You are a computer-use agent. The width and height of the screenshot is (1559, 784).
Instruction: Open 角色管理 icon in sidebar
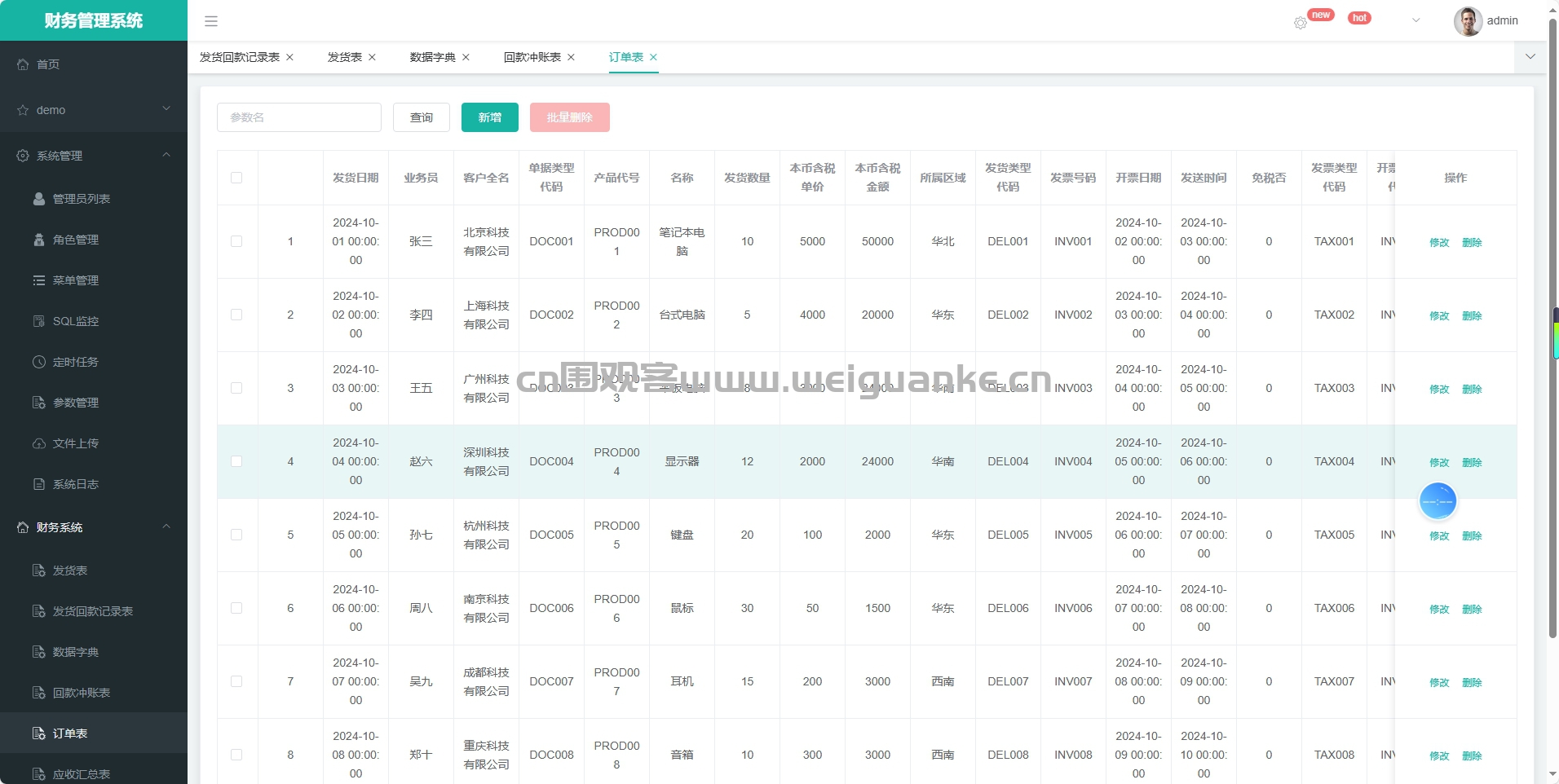[x=39, y=240]
